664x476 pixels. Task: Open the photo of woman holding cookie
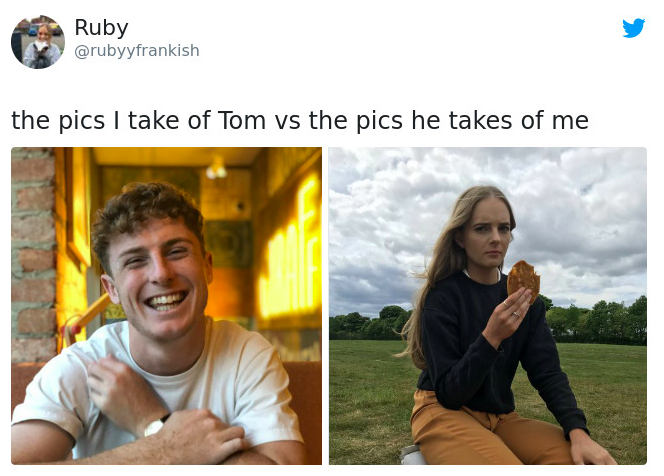487,306
